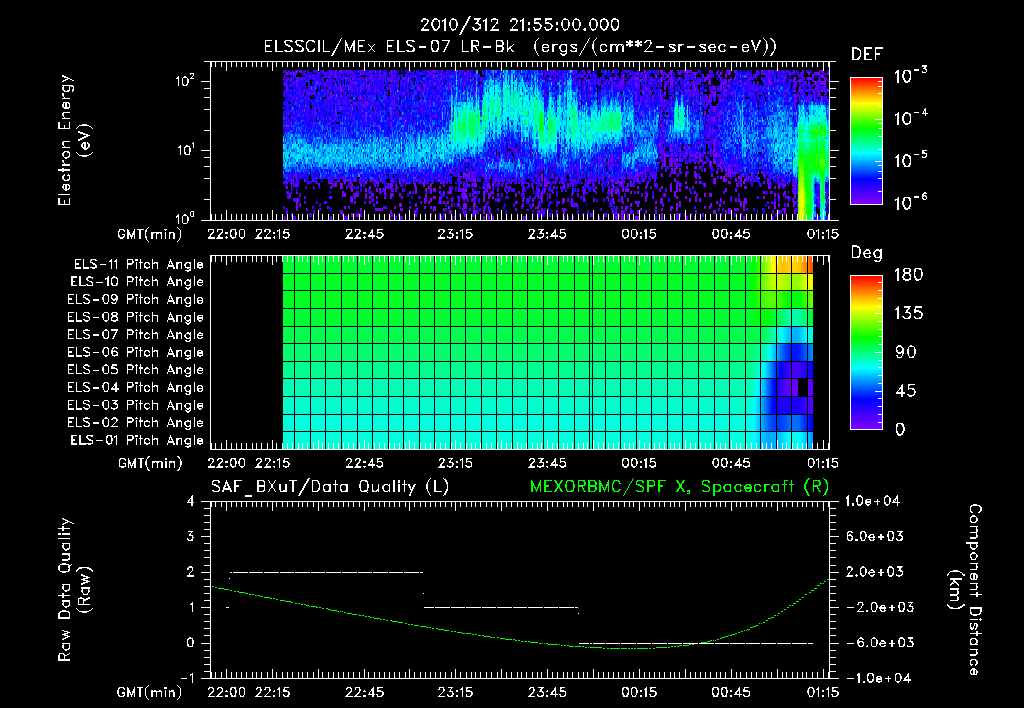1024x708 pixels.
Task: Select the DEF label above the color bar
Action: (x=867, y=54)
